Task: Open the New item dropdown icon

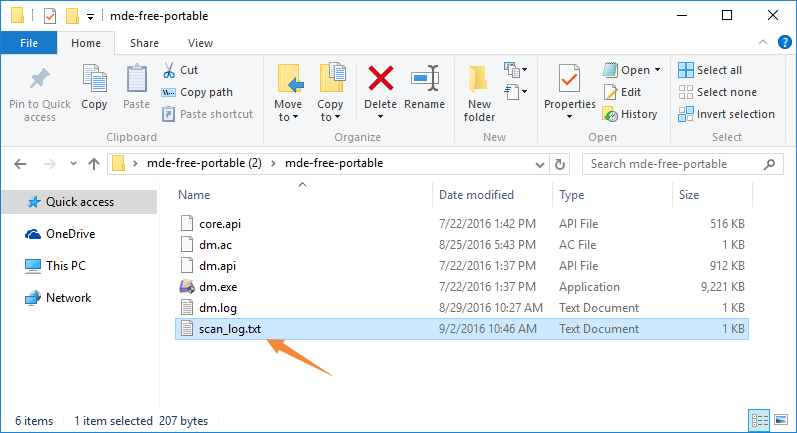Action: coord(515,70)
